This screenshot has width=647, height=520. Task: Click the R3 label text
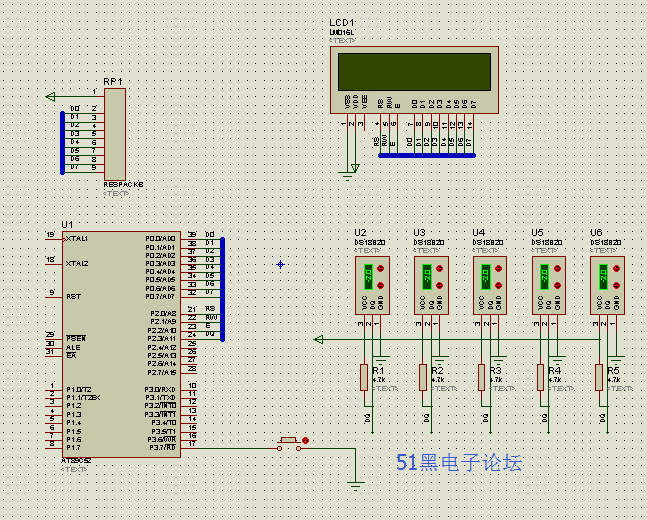496,371
